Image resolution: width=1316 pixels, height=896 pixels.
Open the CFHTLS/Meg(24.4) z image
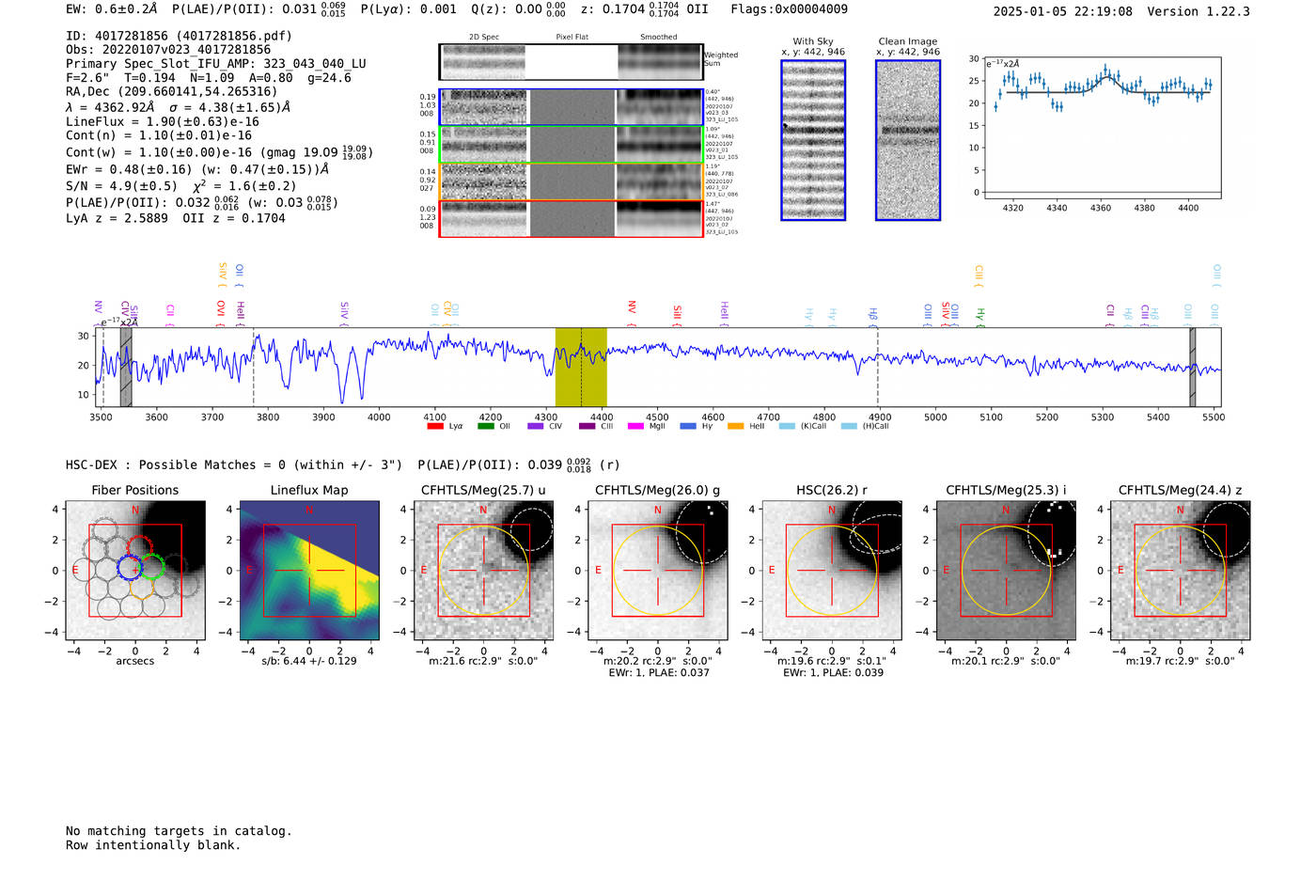coord(1181,571)
